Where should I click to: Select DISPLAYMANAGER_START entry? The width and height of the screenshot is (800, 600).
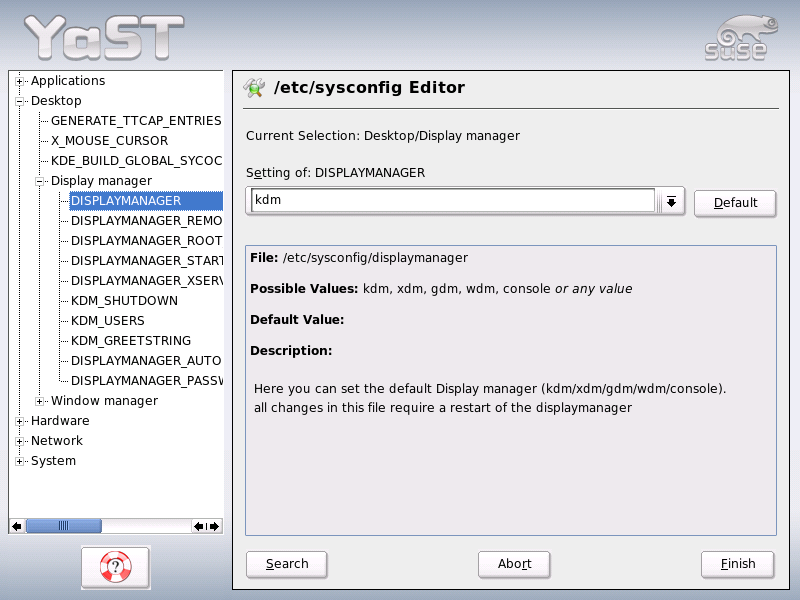tap(146, 261)
